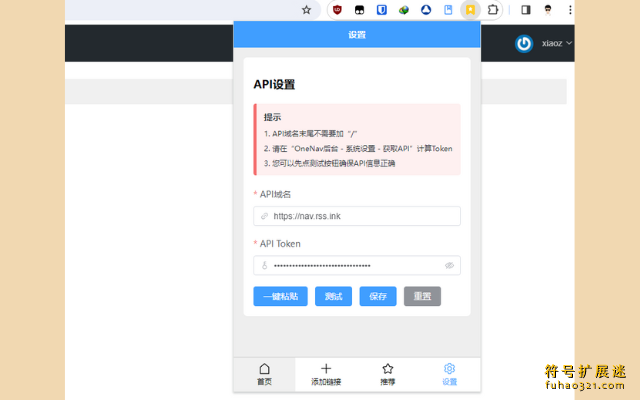
Task: Click the 保存 button
Action: click(378, 296)
